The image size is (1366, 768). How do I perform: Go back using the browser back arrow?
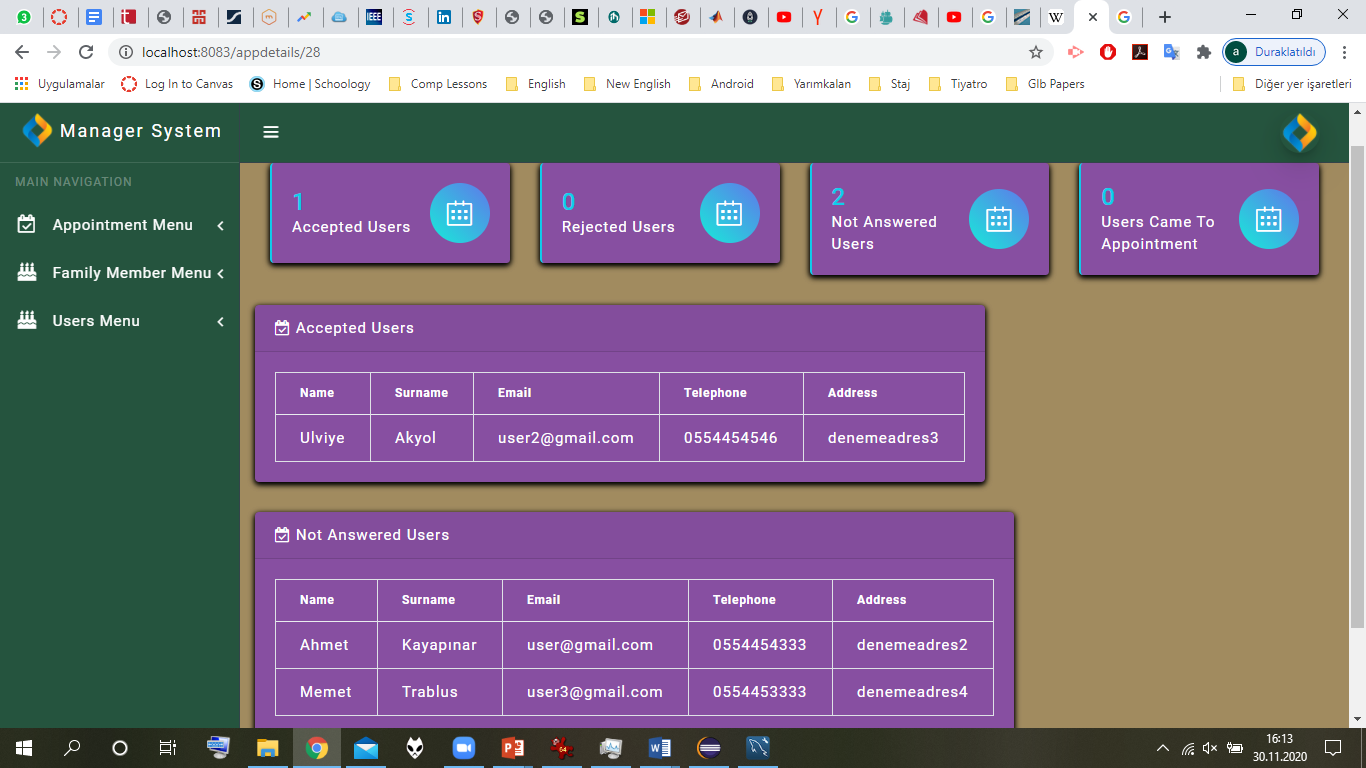tap(22, 52)
